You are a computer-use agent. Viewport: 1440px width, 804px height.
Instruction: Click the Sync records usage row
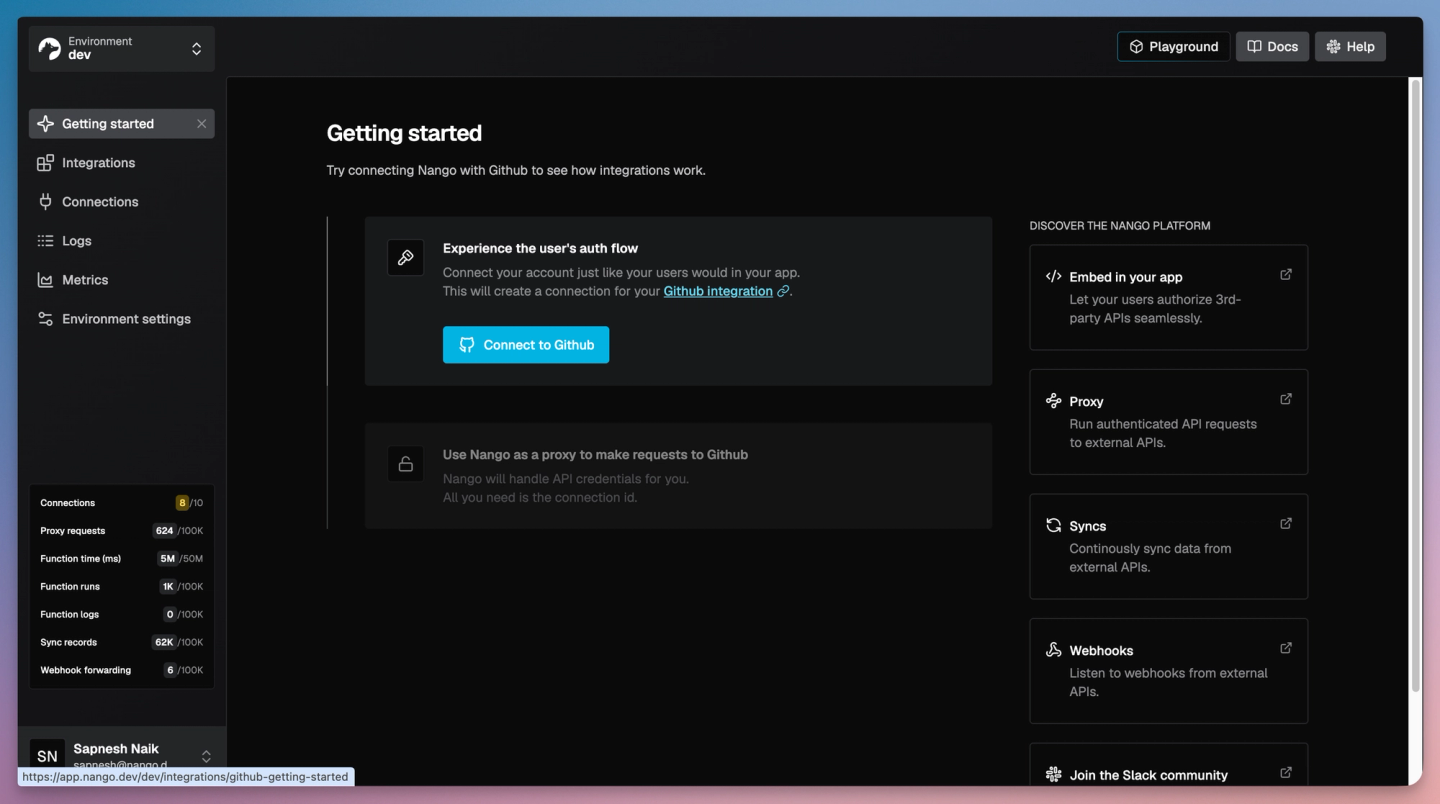[122, 643]
